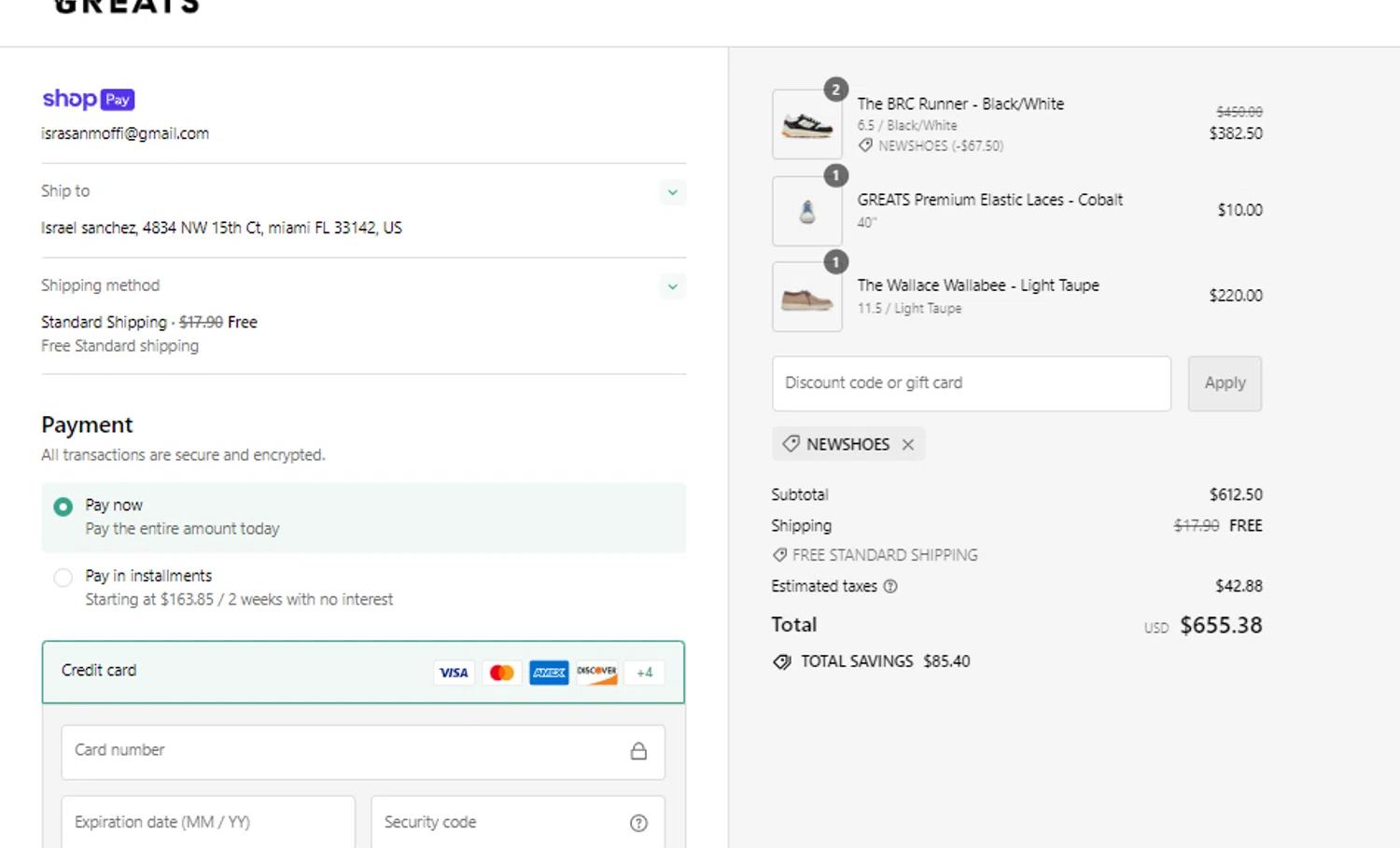
Task: Click the Standard Shipping Free text
Action: click(149, 322)
